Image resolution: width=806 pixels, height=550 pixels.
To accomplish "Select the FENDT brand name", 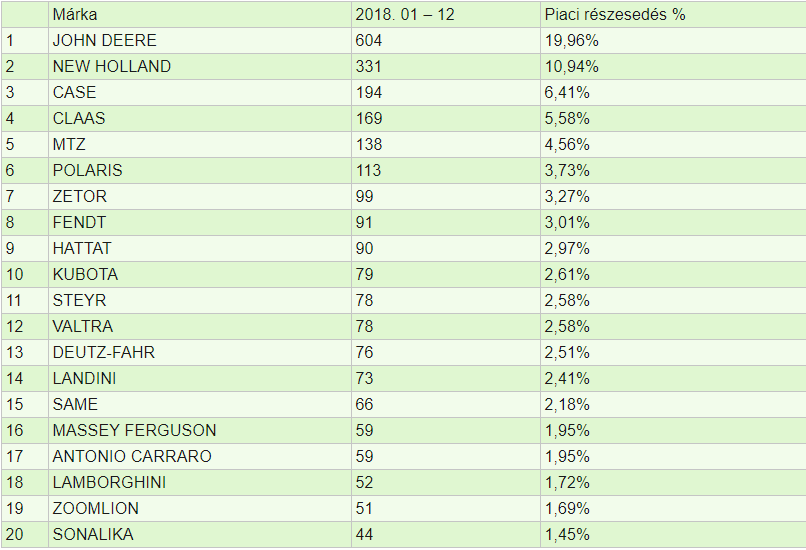I will coord(79,223).
